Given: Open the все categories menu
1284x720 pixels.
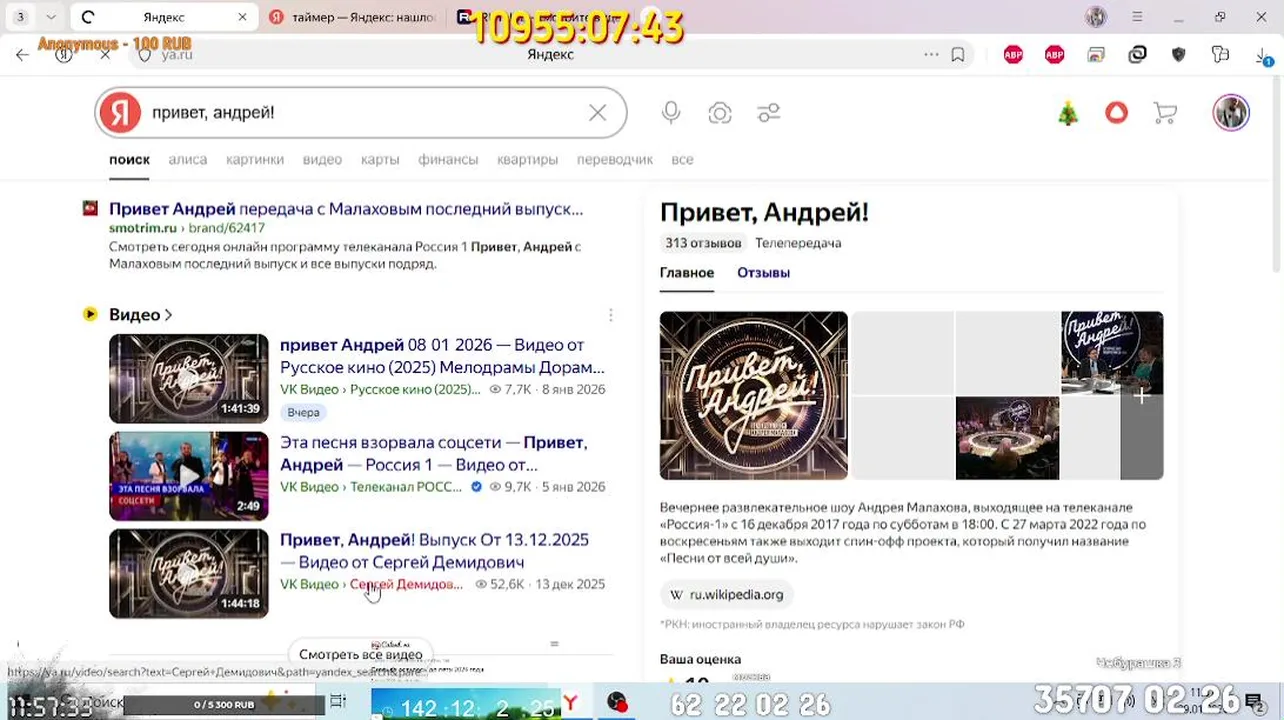Looking at the screenshot, I should click(682, 159).
